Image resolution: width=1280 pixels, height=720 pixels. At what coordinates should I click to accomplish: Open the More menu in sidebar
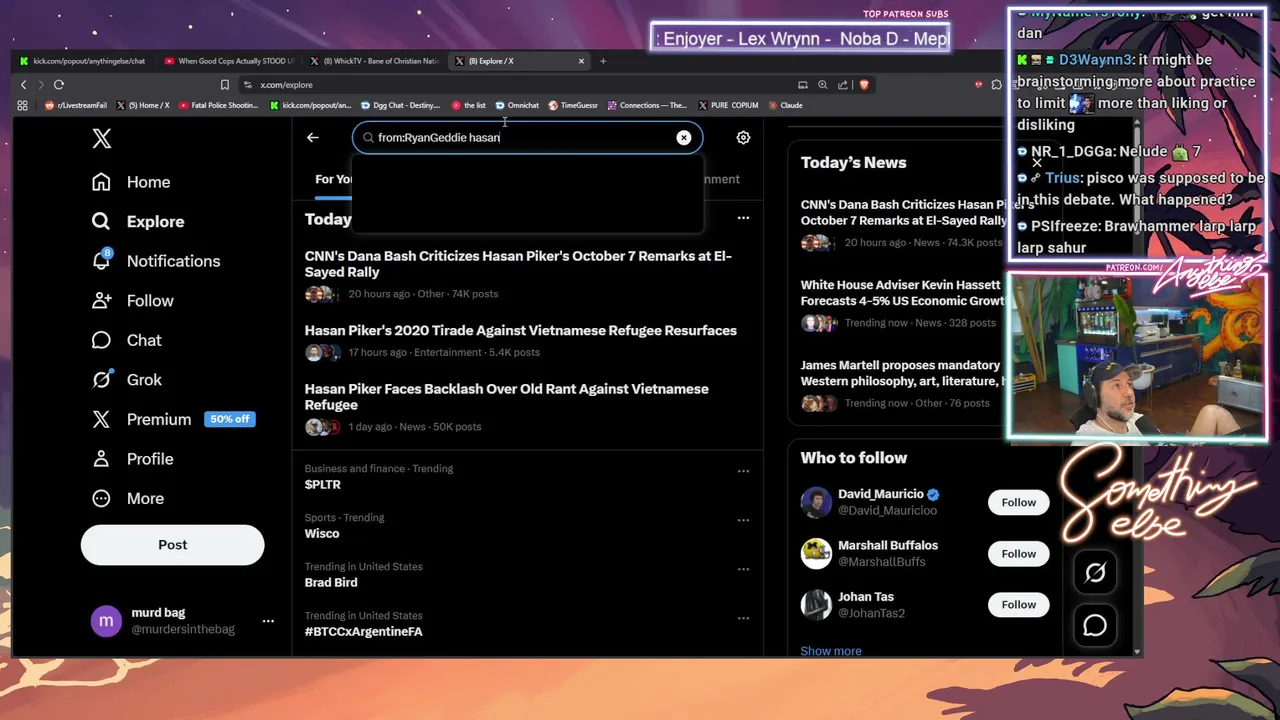pos(127,498)
